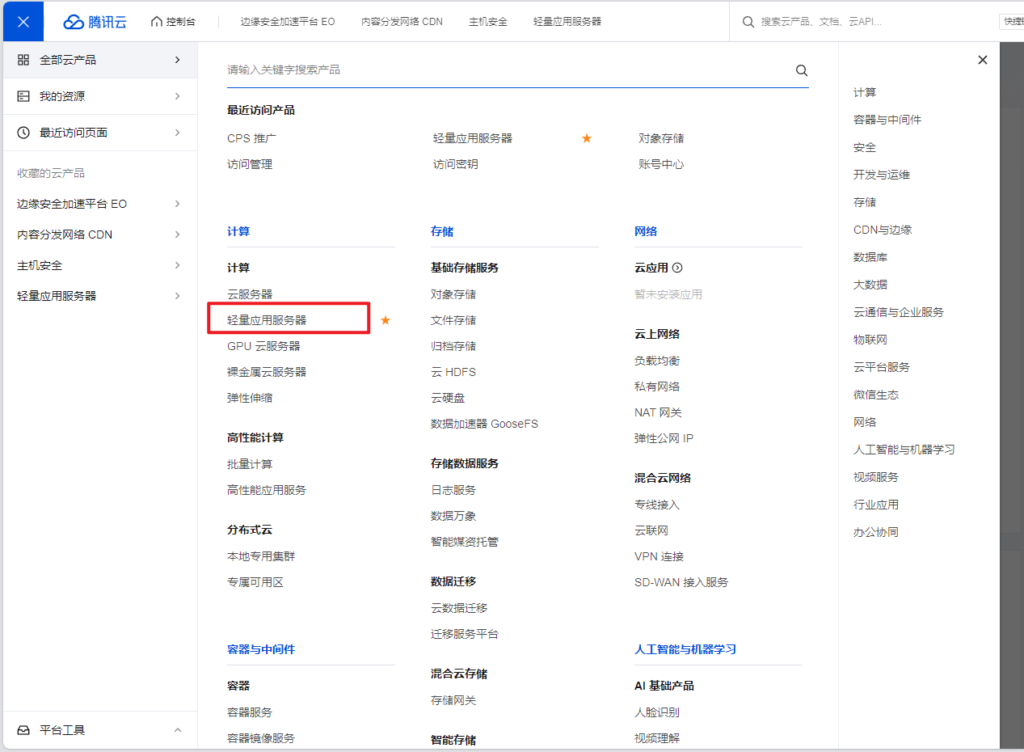Click the magnifier icon in product search

801,70
